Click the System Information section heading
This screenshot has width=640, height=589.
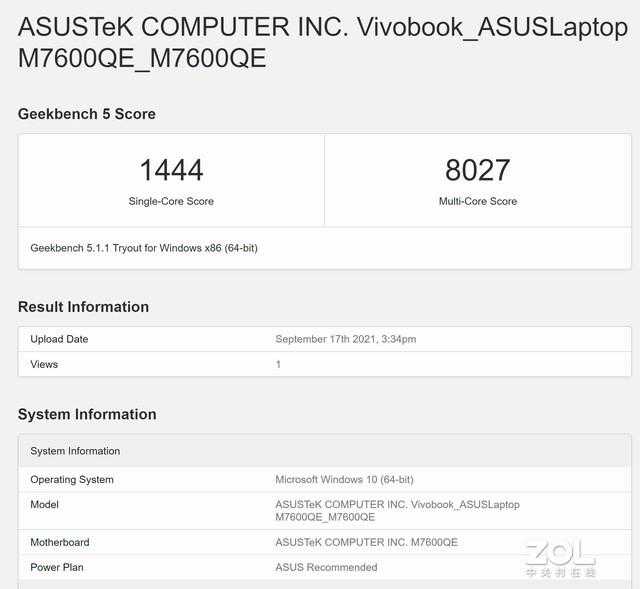click(x=87, y=414)
